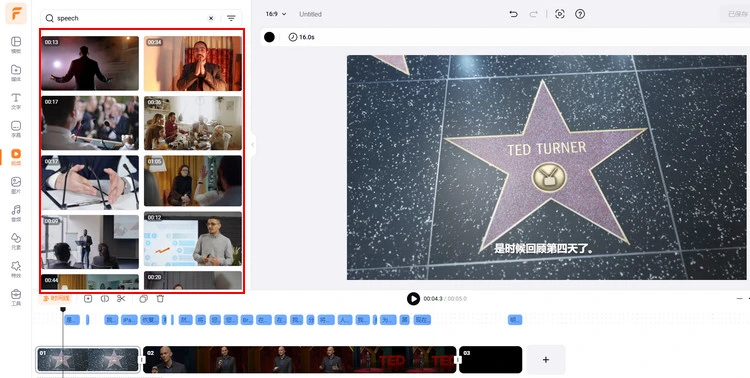The image size is (750, 378).
Task: Delete the selected scene with trash icon
Action: [x=160, y=299]
